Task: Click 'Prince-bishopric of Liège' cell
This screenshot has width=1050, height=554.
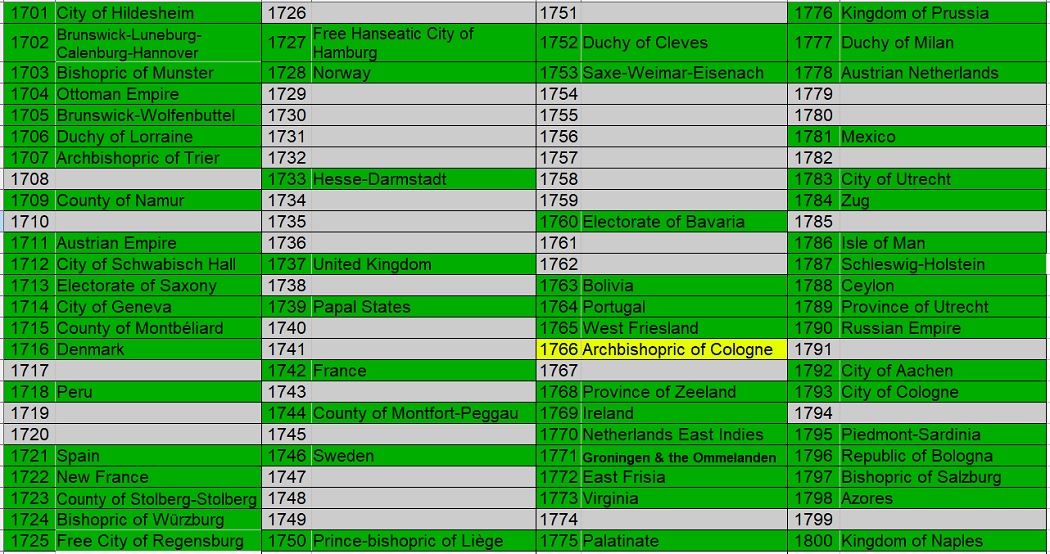Action: pos(423,541)
